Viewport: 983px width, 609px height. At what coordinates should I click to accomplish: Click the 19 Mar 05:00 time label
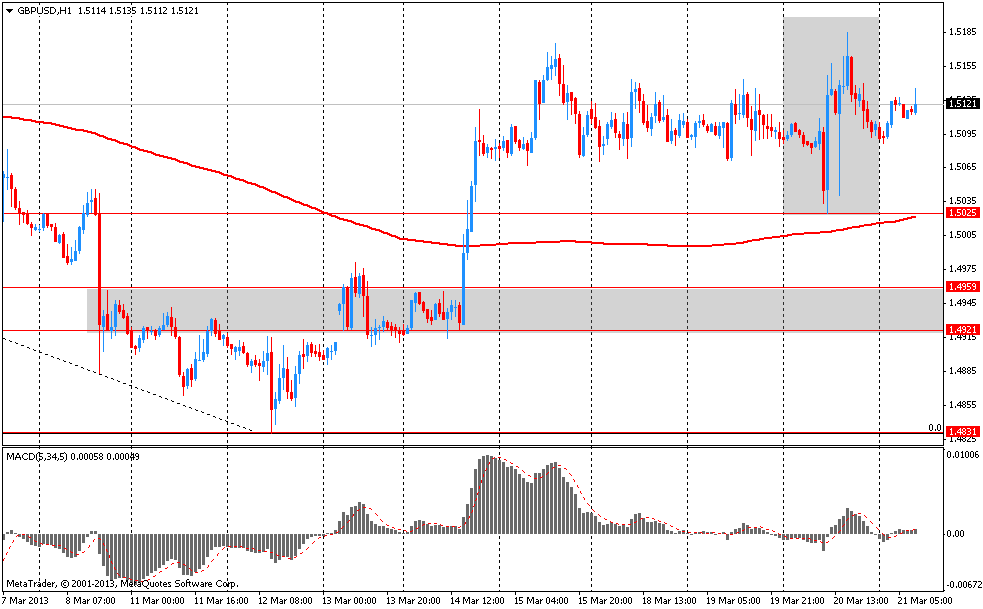tap(732, 601)
